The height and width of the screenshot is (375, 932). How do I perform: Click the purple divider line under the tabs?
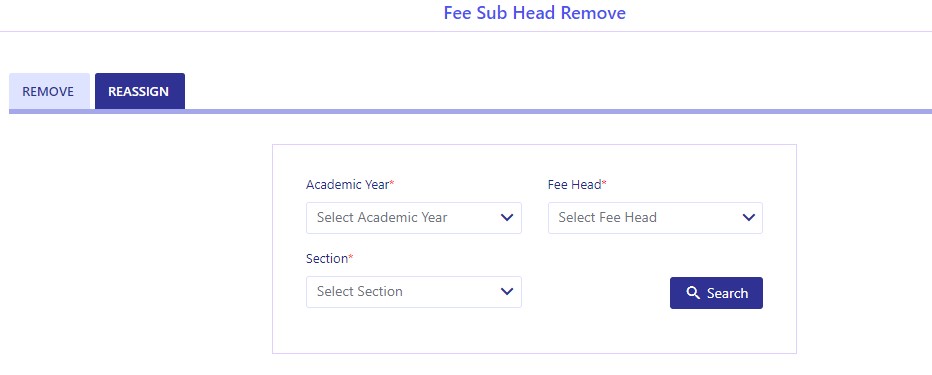470,111
